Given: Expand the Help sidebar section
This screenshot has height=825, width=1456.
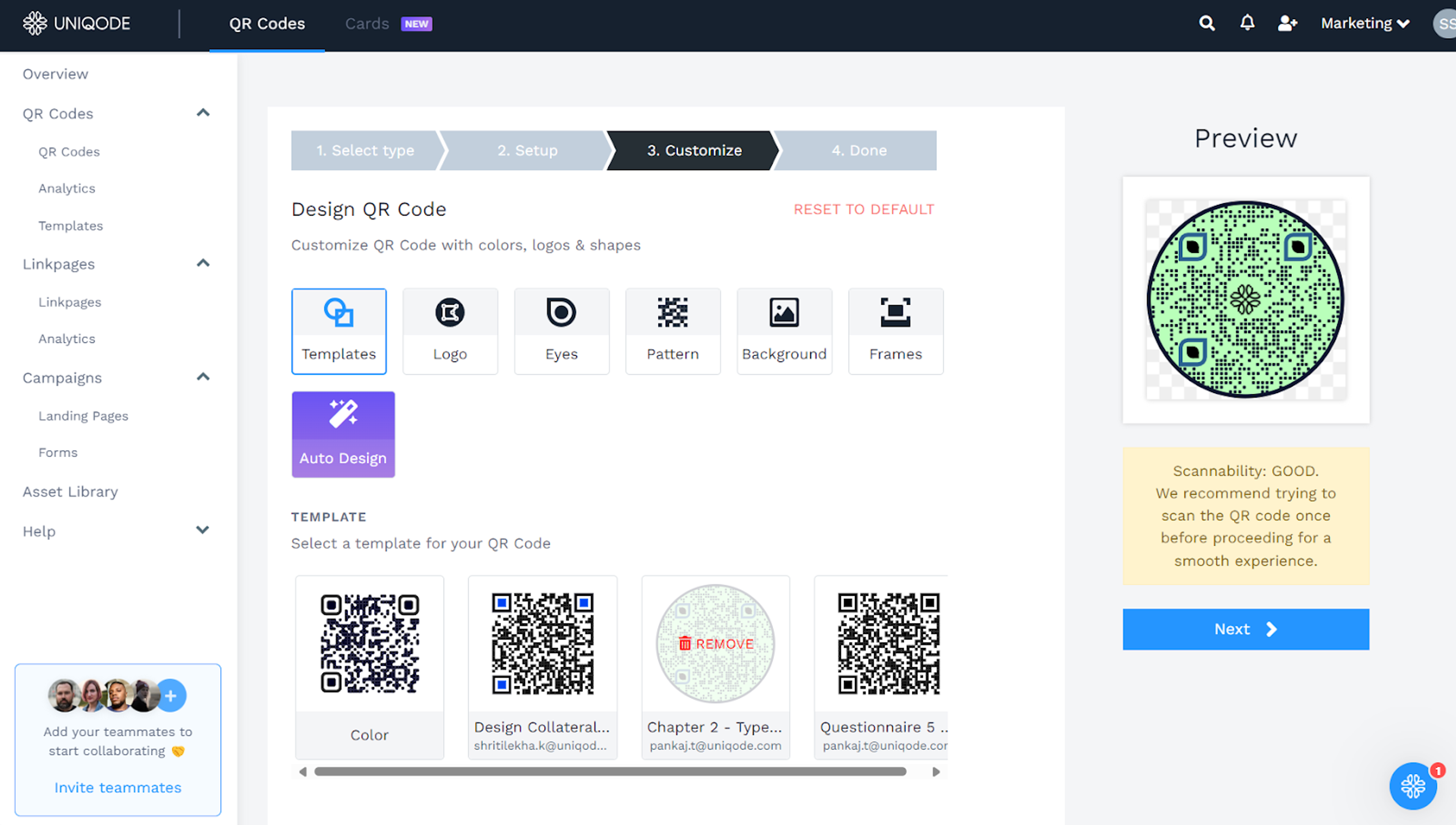Looking at the screenshot, I should pyautogui.click(x=203, y=531).
